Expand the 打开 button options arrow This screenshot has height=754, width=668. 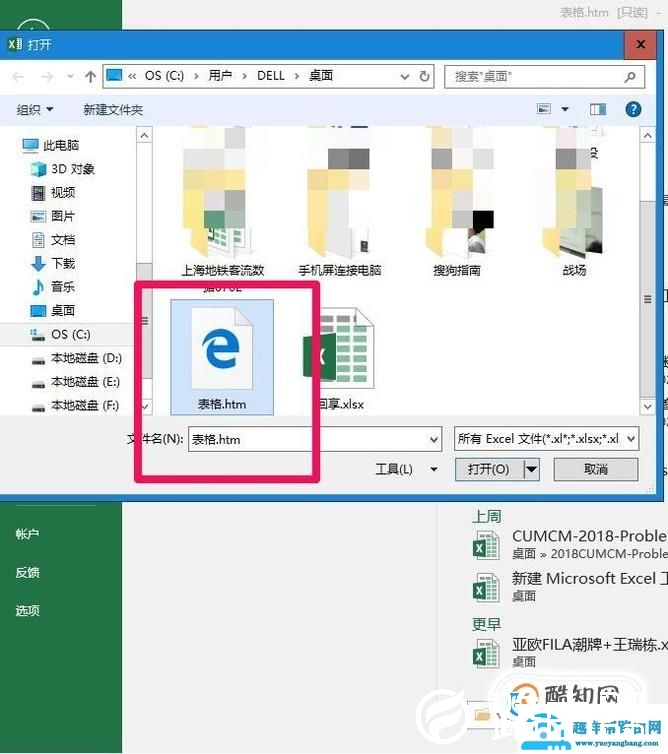tap(531, 469)
